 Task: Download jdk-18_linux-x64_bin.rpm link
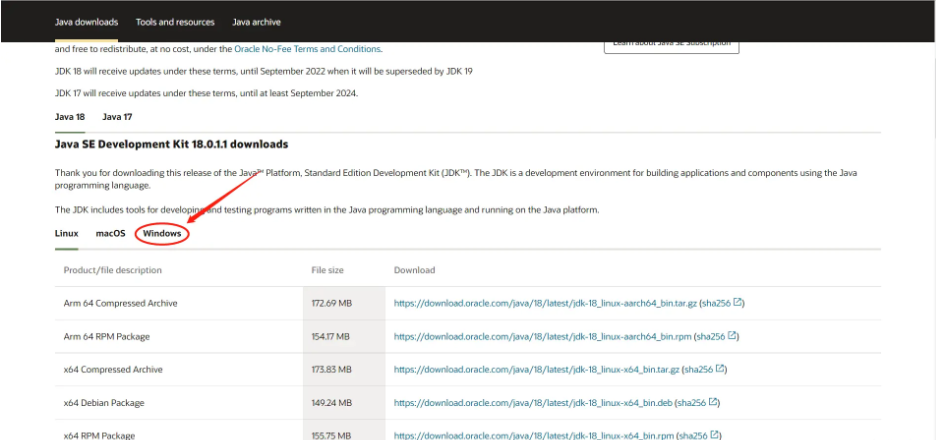(534, 436)
